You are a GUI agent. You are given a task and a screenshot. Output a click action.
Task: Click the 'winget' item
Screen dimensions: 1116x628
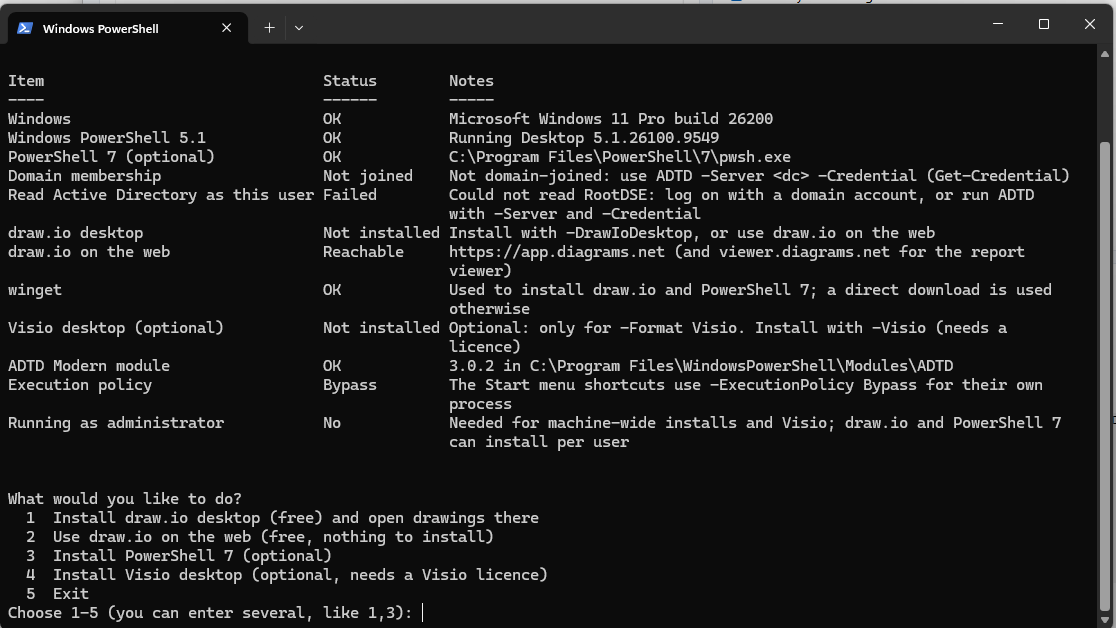coord(35,290)
